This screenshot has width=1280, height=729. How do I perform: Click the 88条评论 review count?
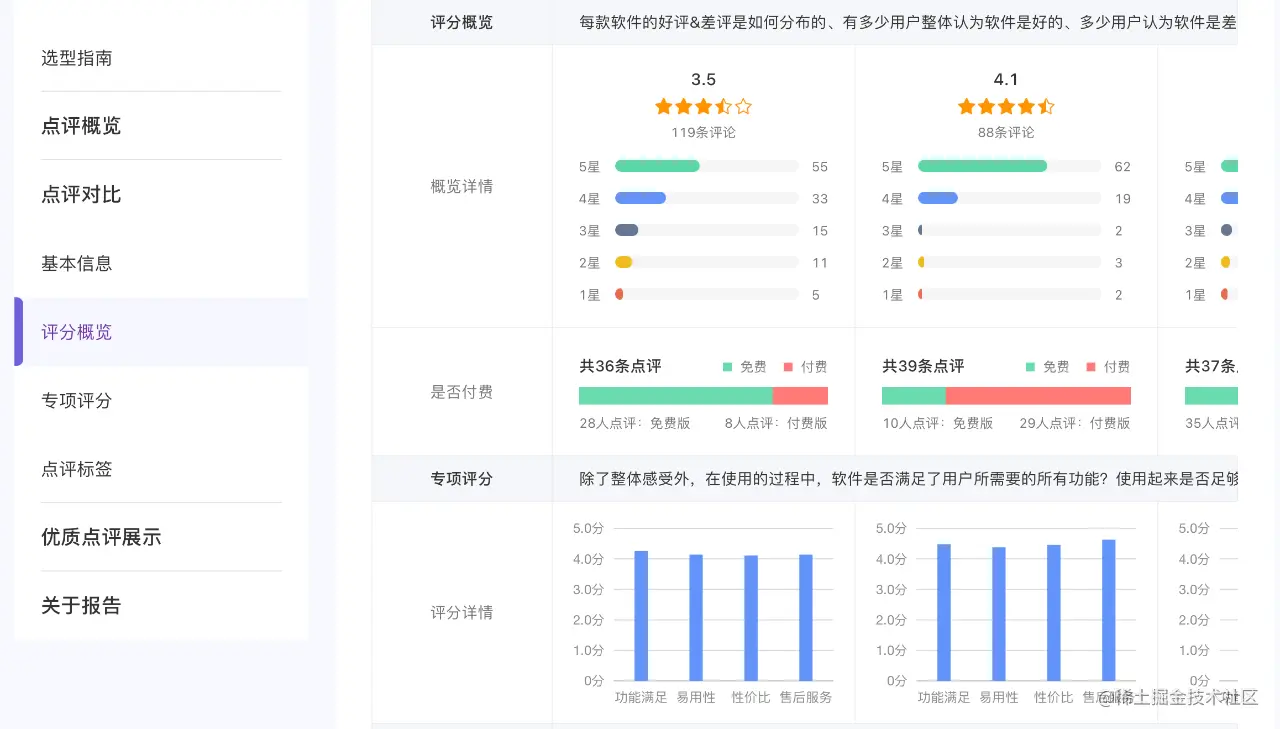pyautogui.click(x=1006, y=132)
